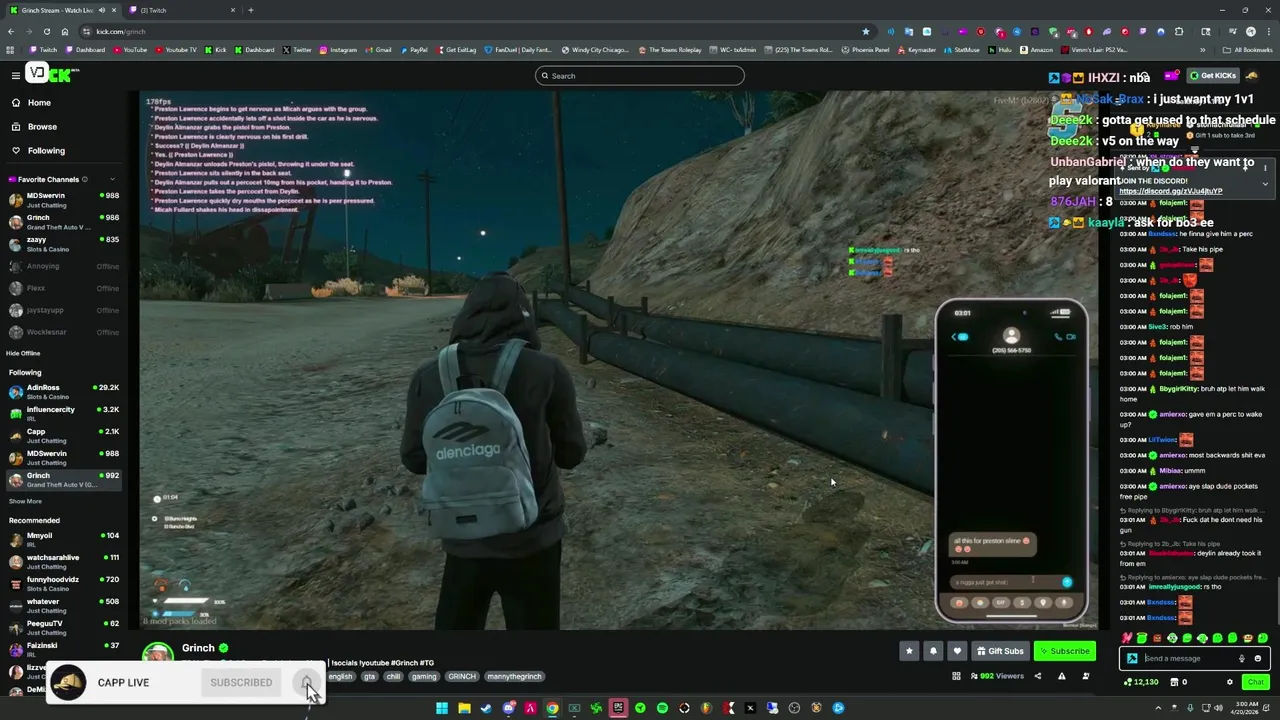The width and height of the screenshot is (1280, 720).
Task: Open zaayy Slots & Casino channel
Action: tap(62, 244)
